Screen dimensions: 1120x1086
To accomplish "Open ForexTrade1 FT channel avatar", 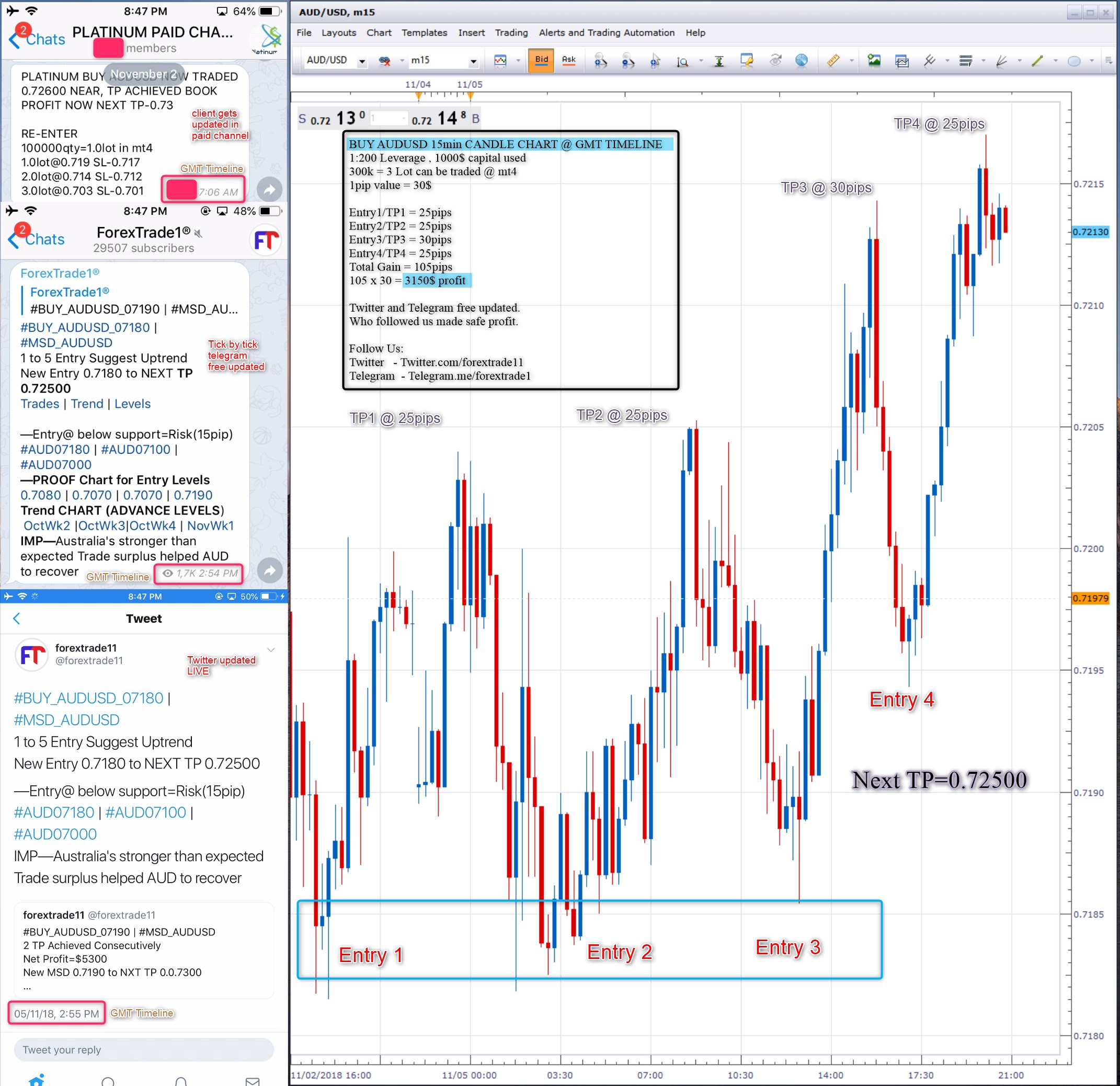I will coord(266,240).
